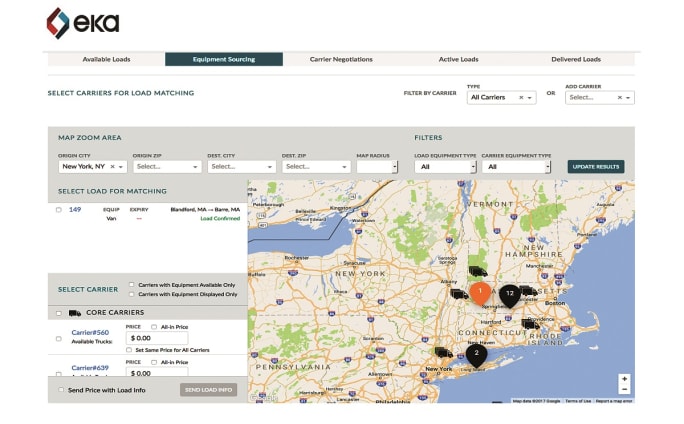684x424 pixels.
Task: Enable Send Price with Load Info
Action: [x=60, y=389]
